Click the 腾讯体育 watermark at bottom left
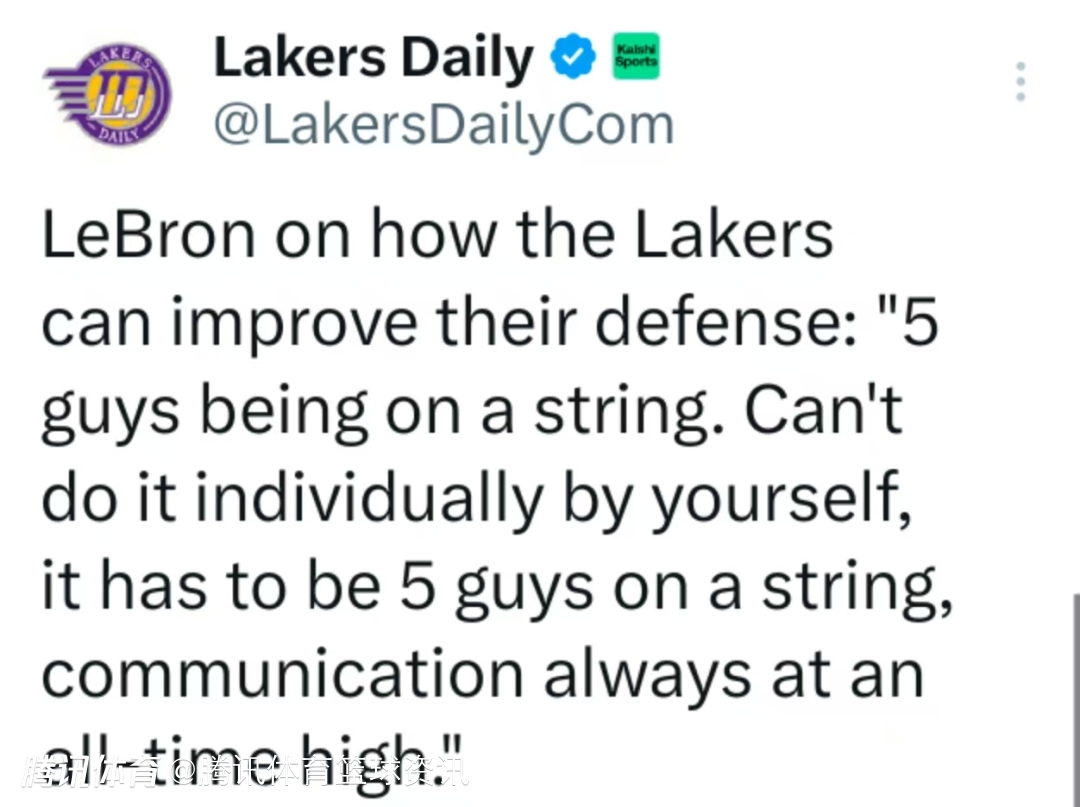1080x807 pixels. pos(96,773)
